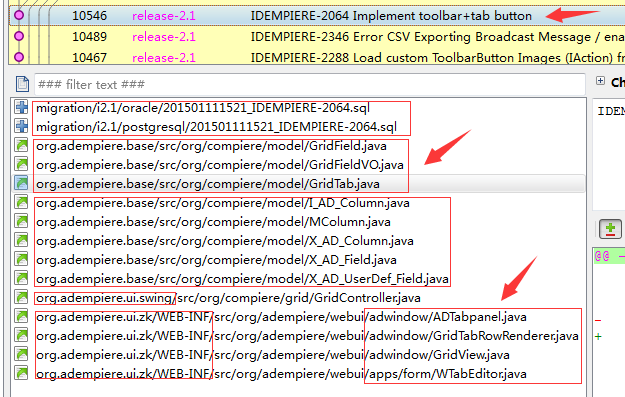Expand the plus box beside Ch panel header
This screenshot has width=625, height=397.
(600, 81)
